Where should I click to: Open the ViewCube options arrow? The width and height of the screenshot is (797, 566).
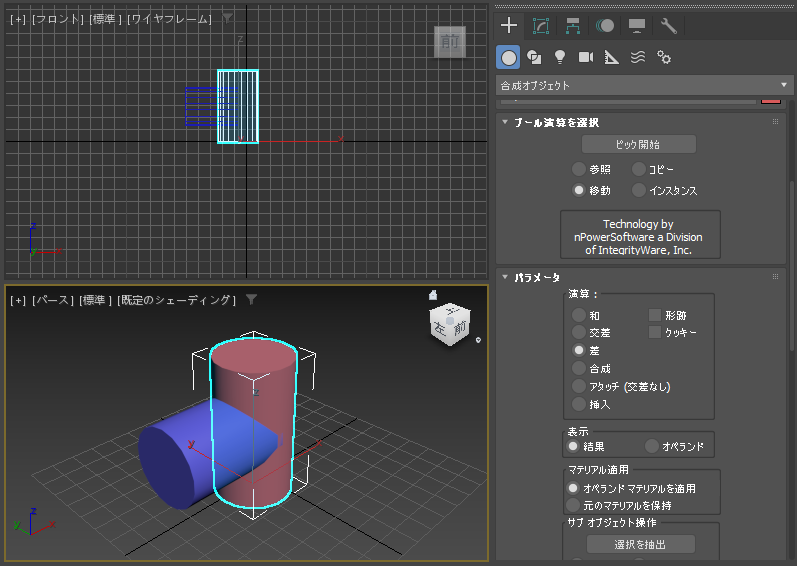point(478,340)
